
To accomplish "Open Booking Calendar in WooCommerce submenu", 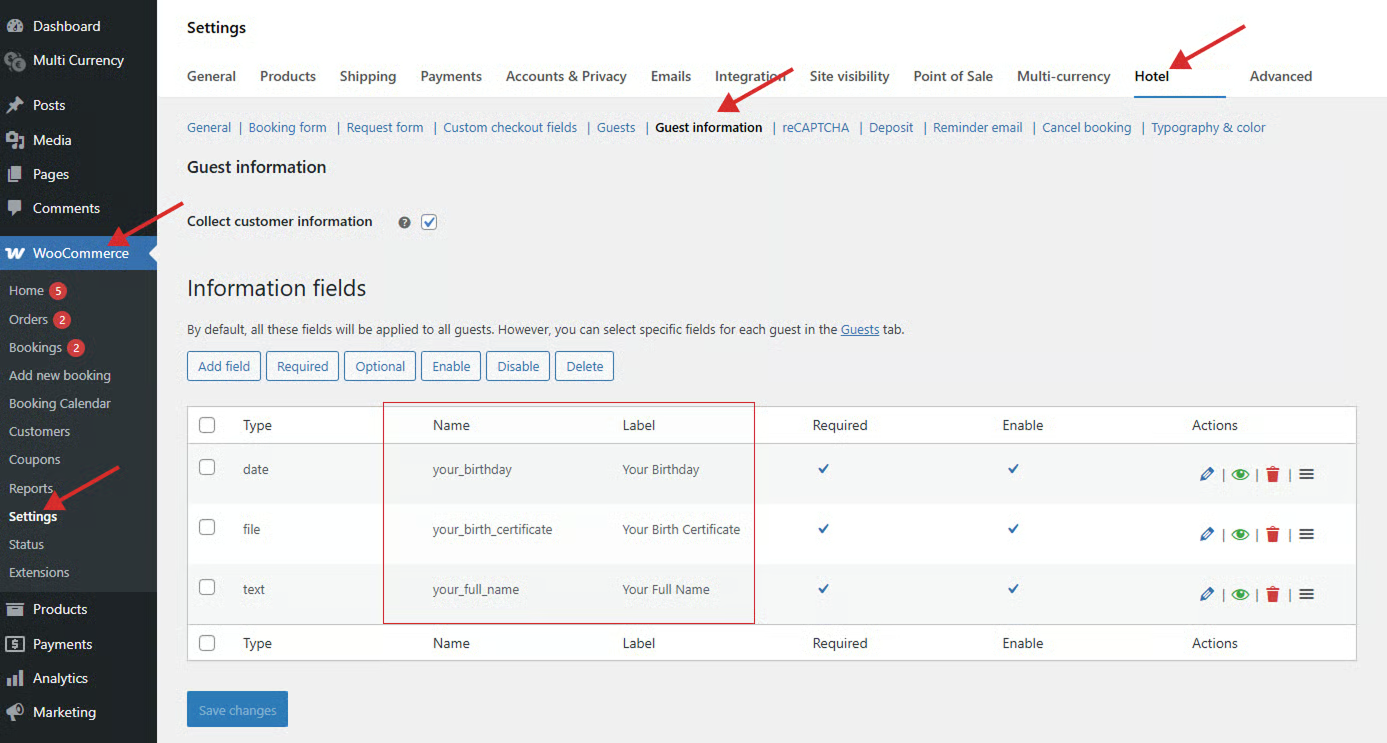I will point(60,404).
